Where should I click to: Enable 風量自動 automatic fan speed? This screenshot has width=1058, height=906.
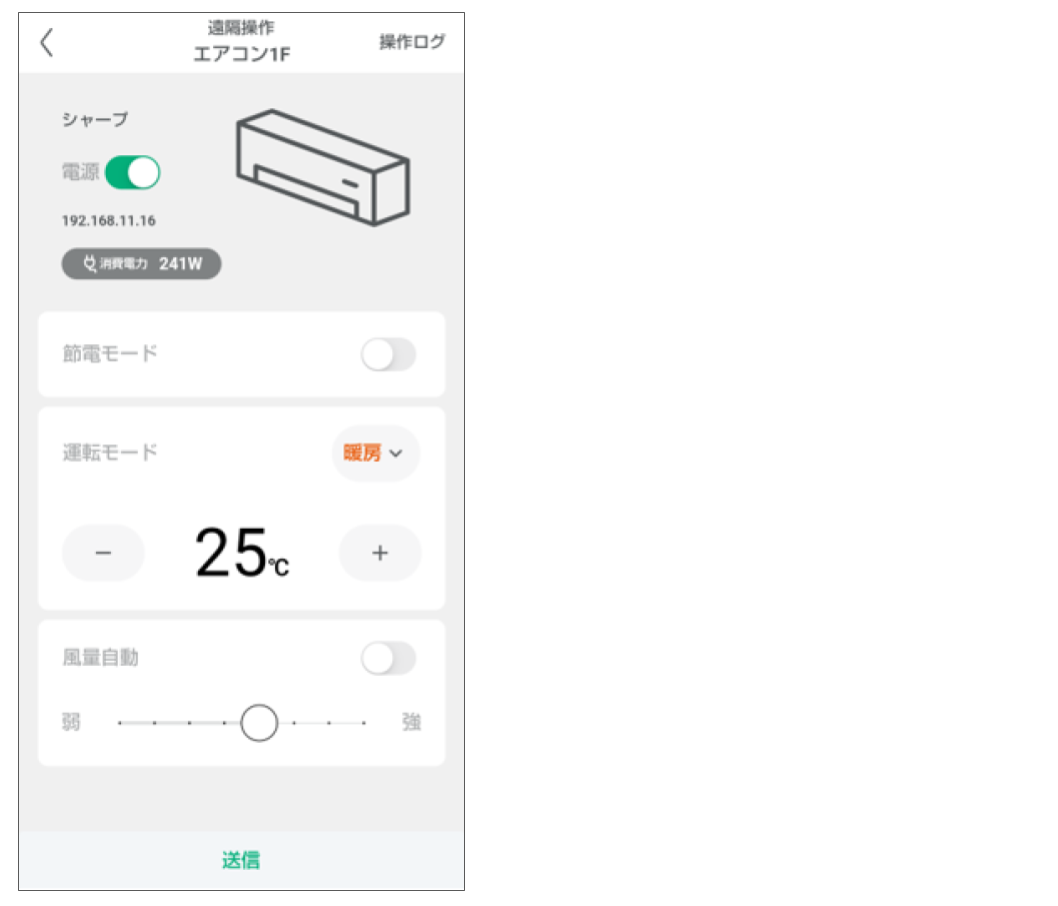(x=389, y=658)
